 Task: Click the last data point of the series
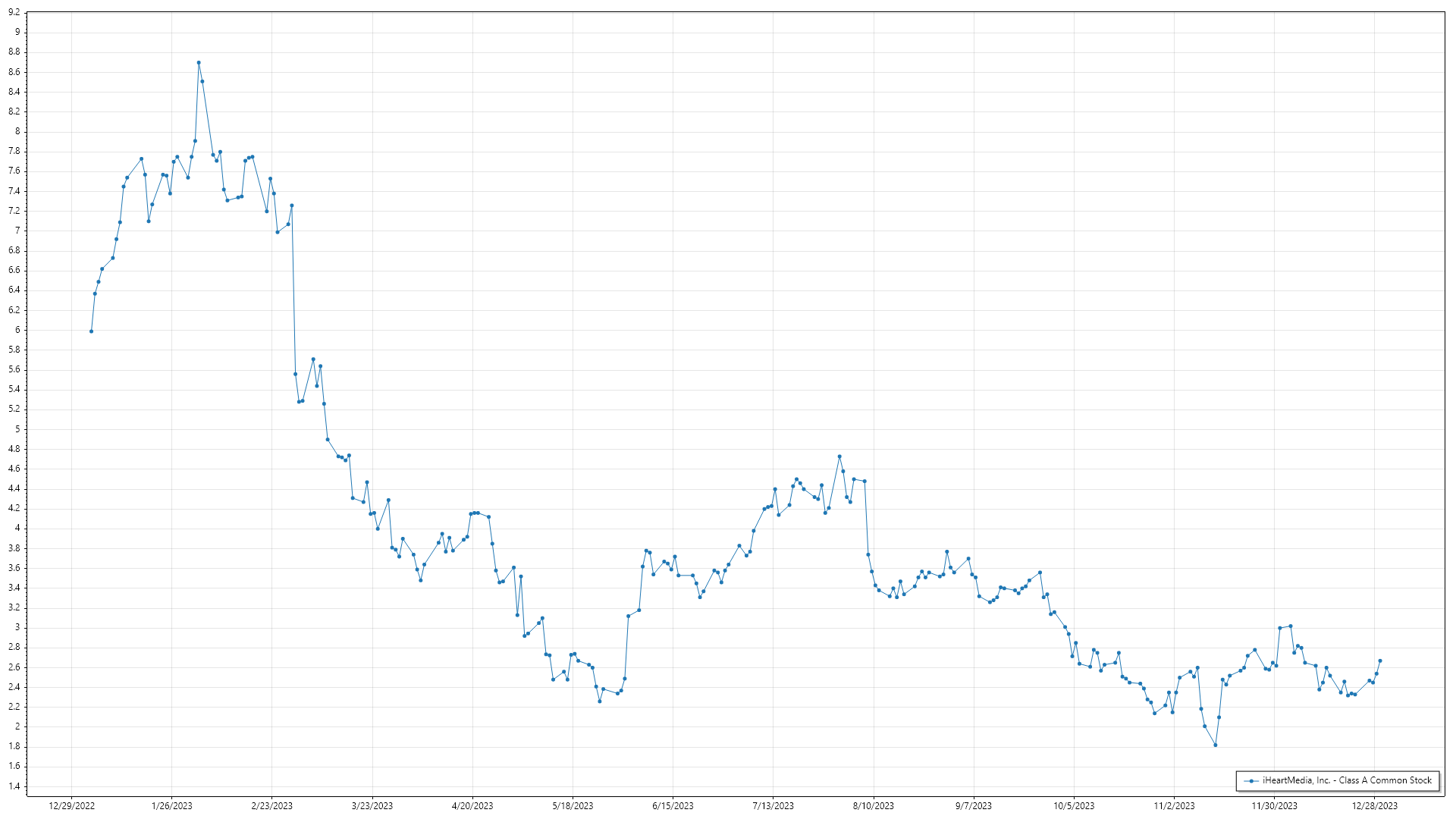click(1380, 661)
